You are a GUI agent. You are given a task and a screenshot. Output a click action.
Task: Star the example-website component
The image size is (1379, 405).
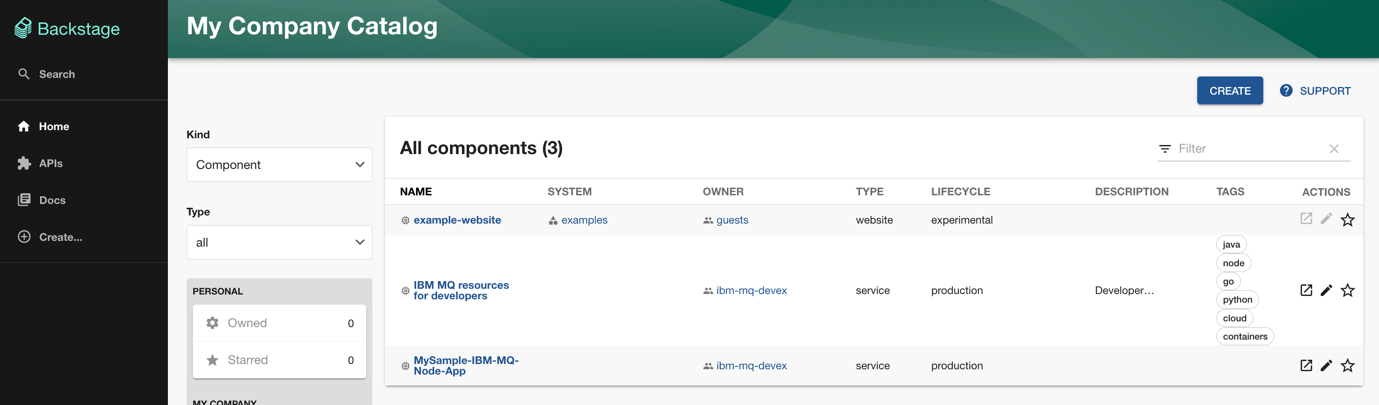pos(1347,220)
